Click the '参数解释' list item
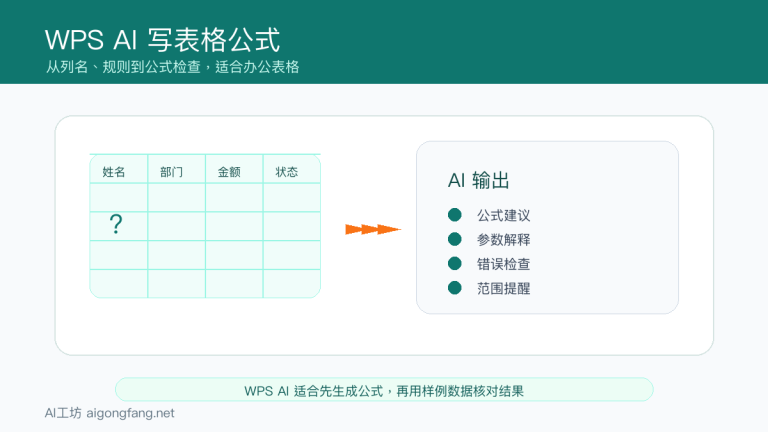The image size is (768, 432). tap(504, 240)
